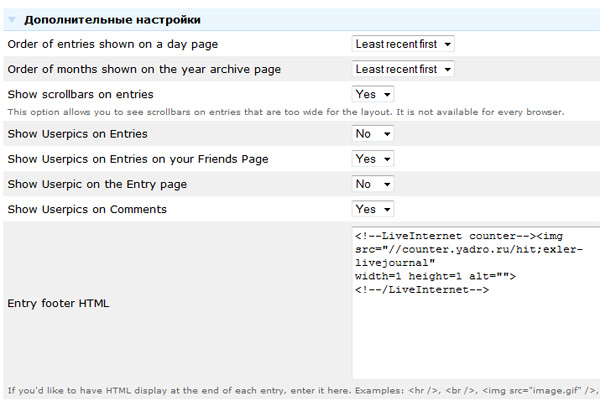Image resolution: width=600 pixels, height=401 pixels.
Task: Open the day page entries order dropdown
Action: [x=403, y=44]
